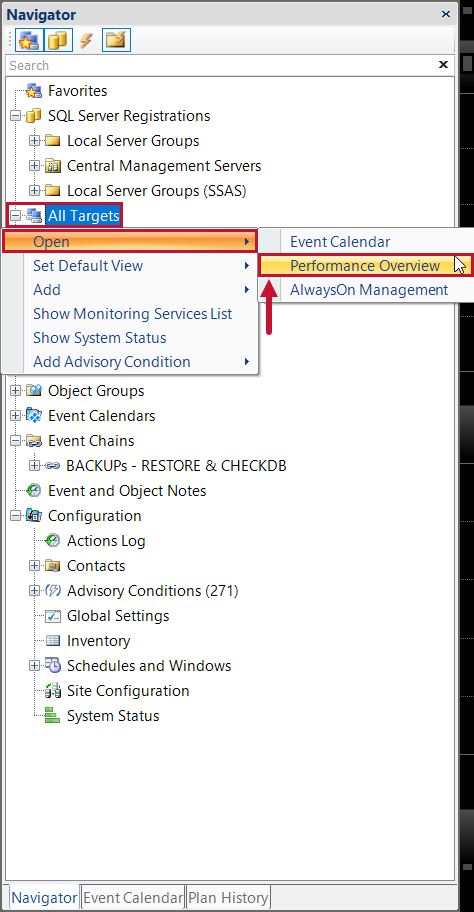Expand Advisory Conditions (271) node
The image size is (474, 912).
click(35, 591)
